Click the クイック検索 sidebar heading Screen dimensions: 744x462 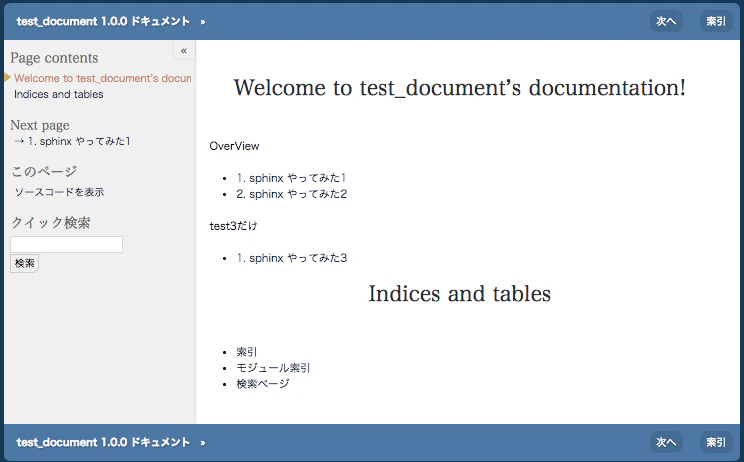coord(50,222)
